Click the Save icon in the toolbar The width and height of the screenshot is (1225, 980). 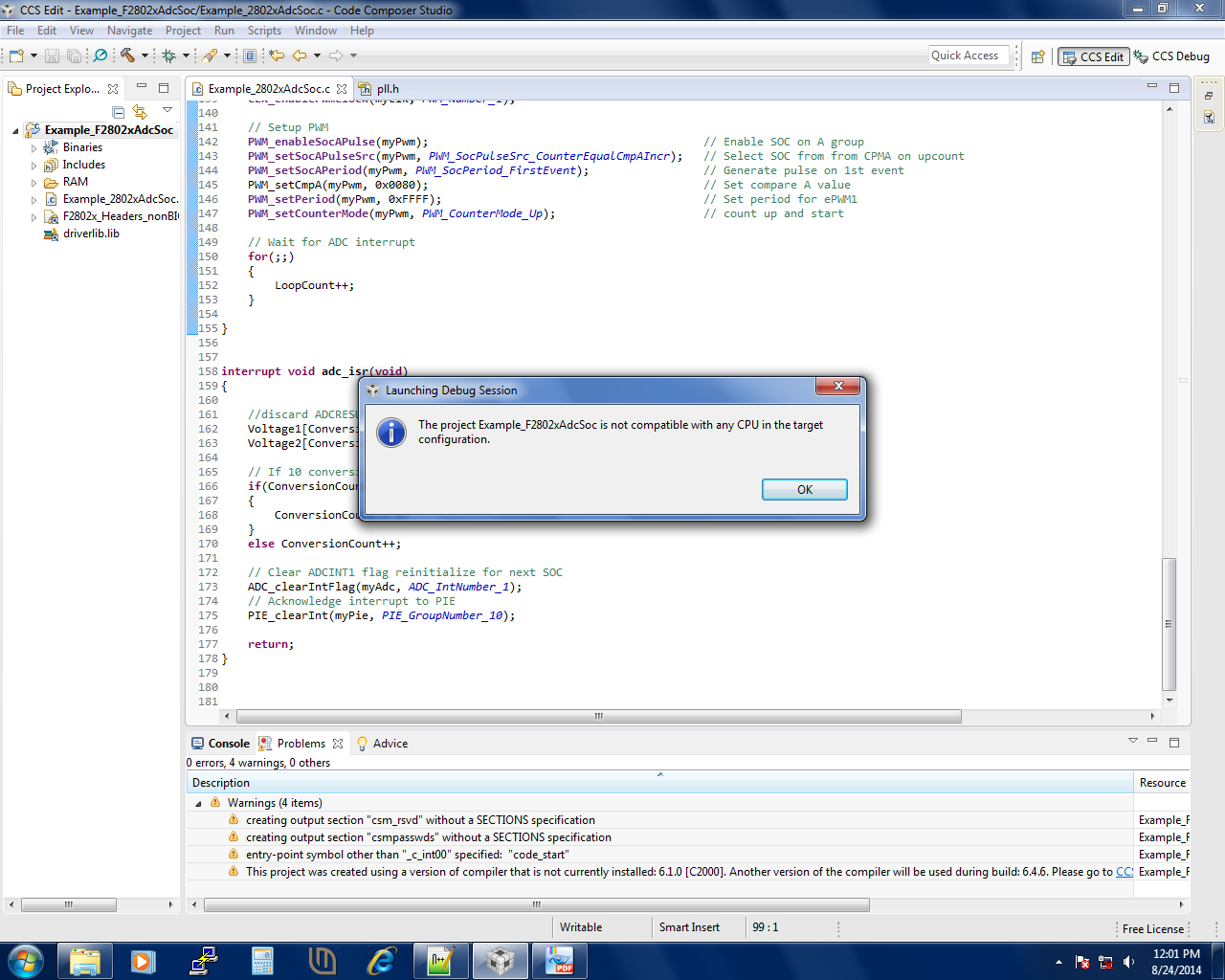click(x=51, y=55)
